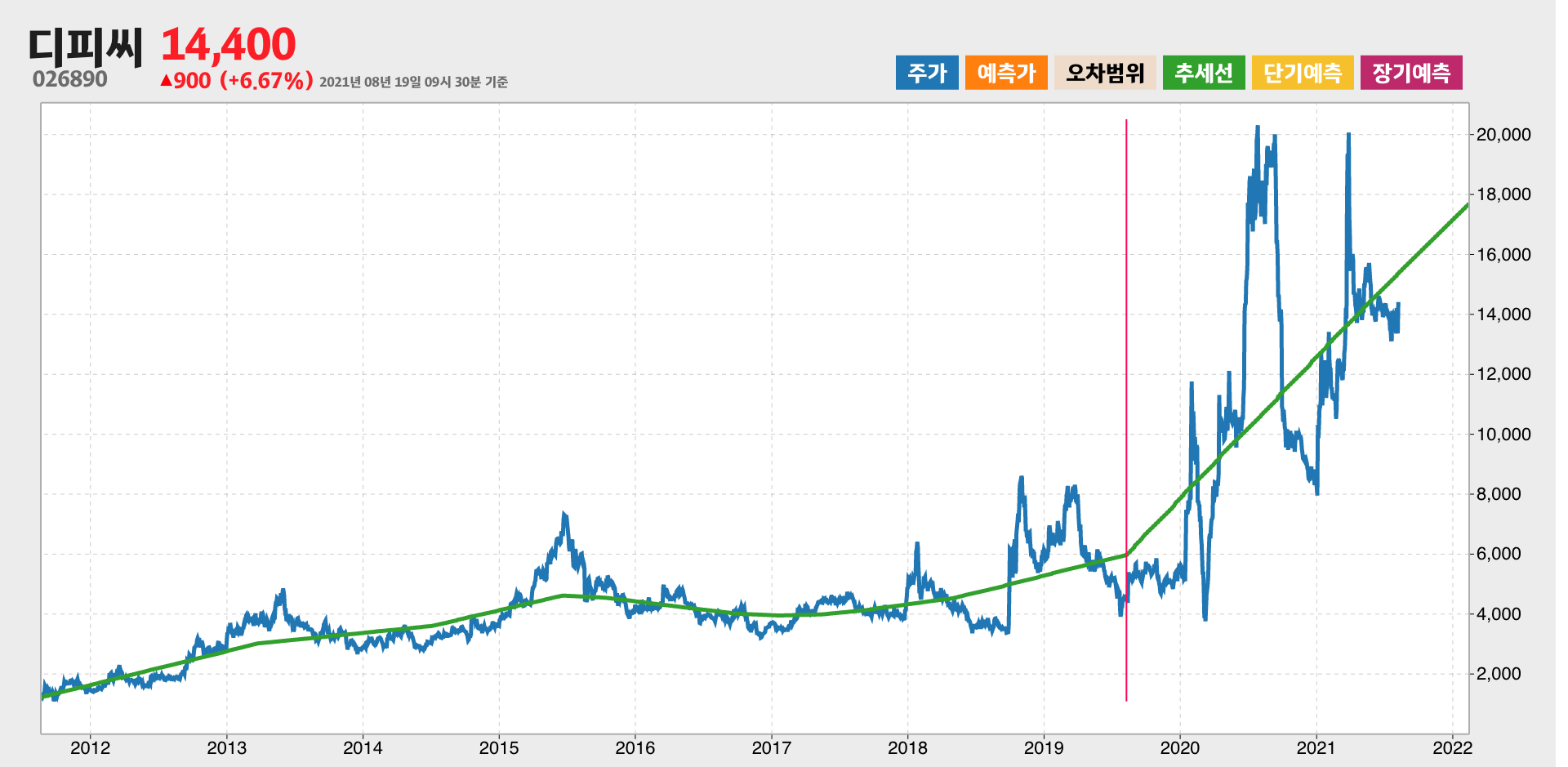Click the last blue price point in 2021

pos(1398,305)
